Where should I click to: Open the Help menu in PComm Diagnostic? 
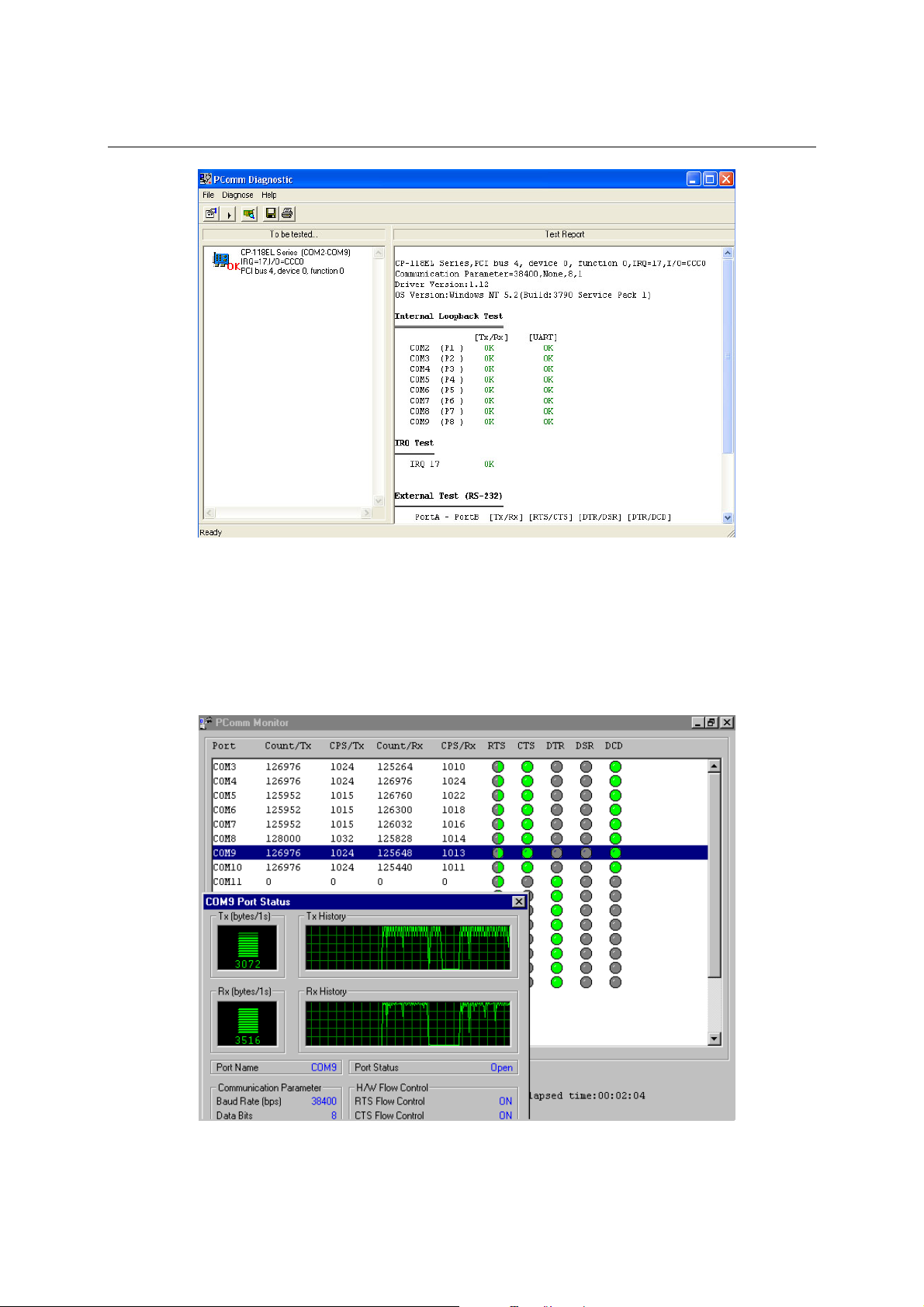coord(268,195)
